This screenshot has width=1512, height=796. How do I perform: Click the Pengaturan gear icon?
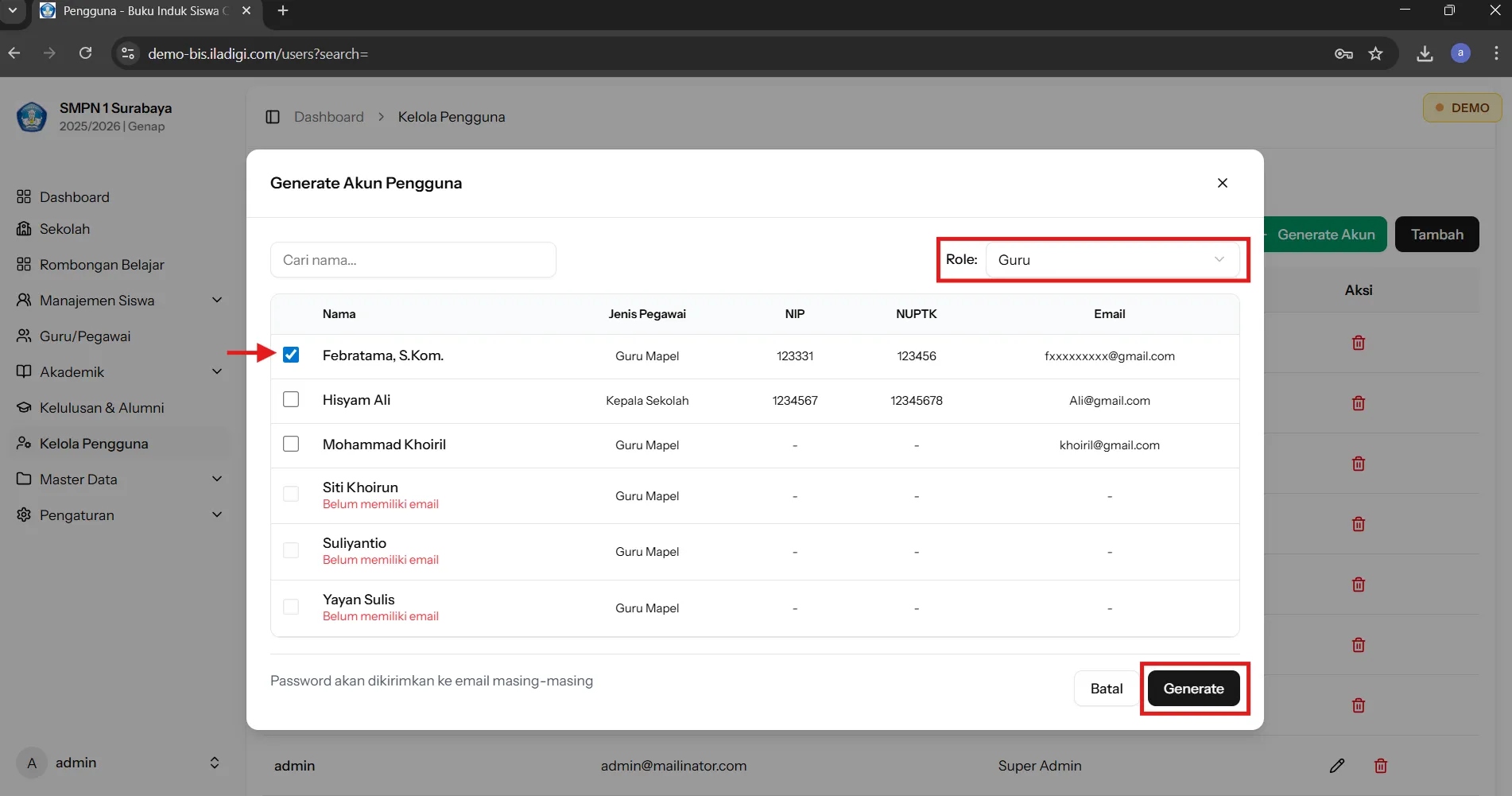[x=24, y=514]
